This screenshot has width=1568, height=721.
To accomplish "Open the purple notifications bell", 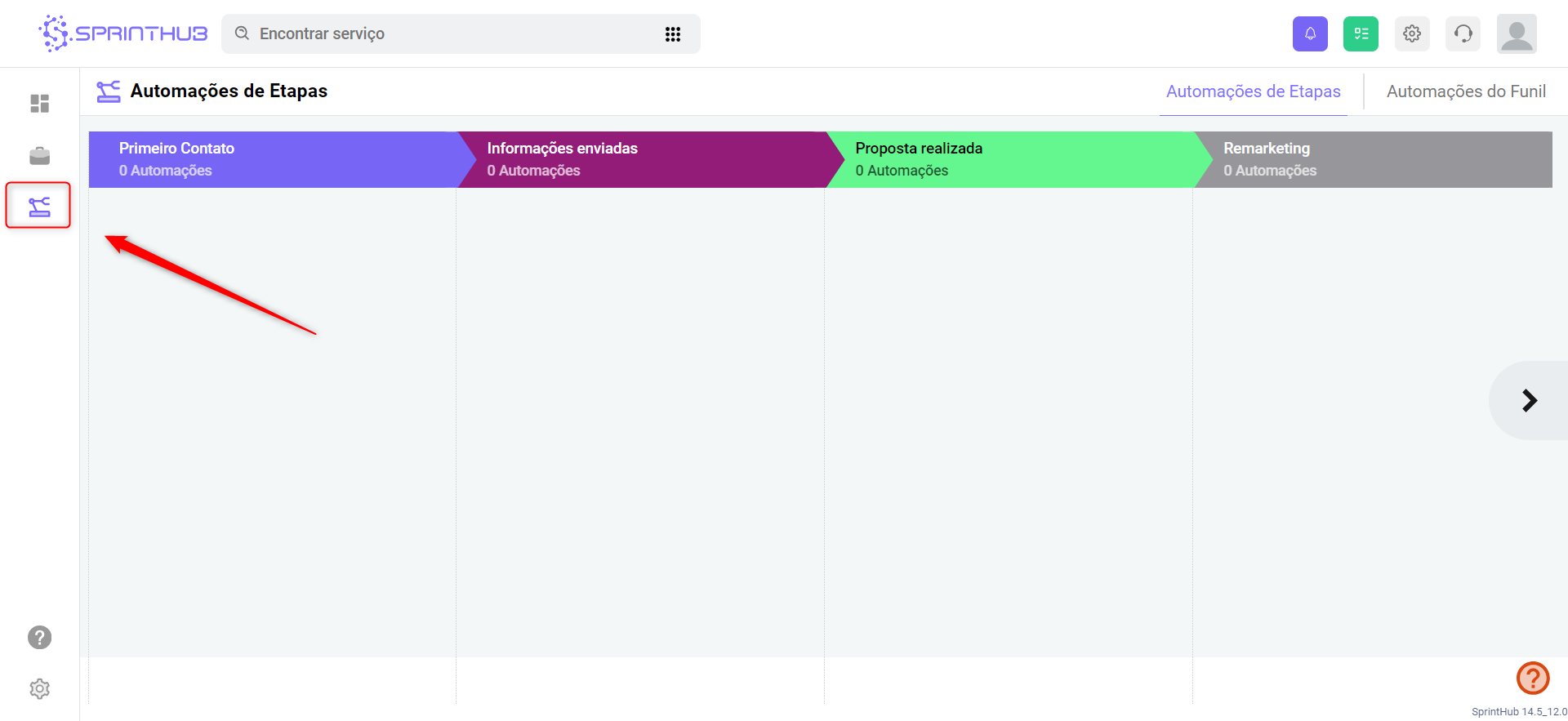I will tap(1310, 34).
